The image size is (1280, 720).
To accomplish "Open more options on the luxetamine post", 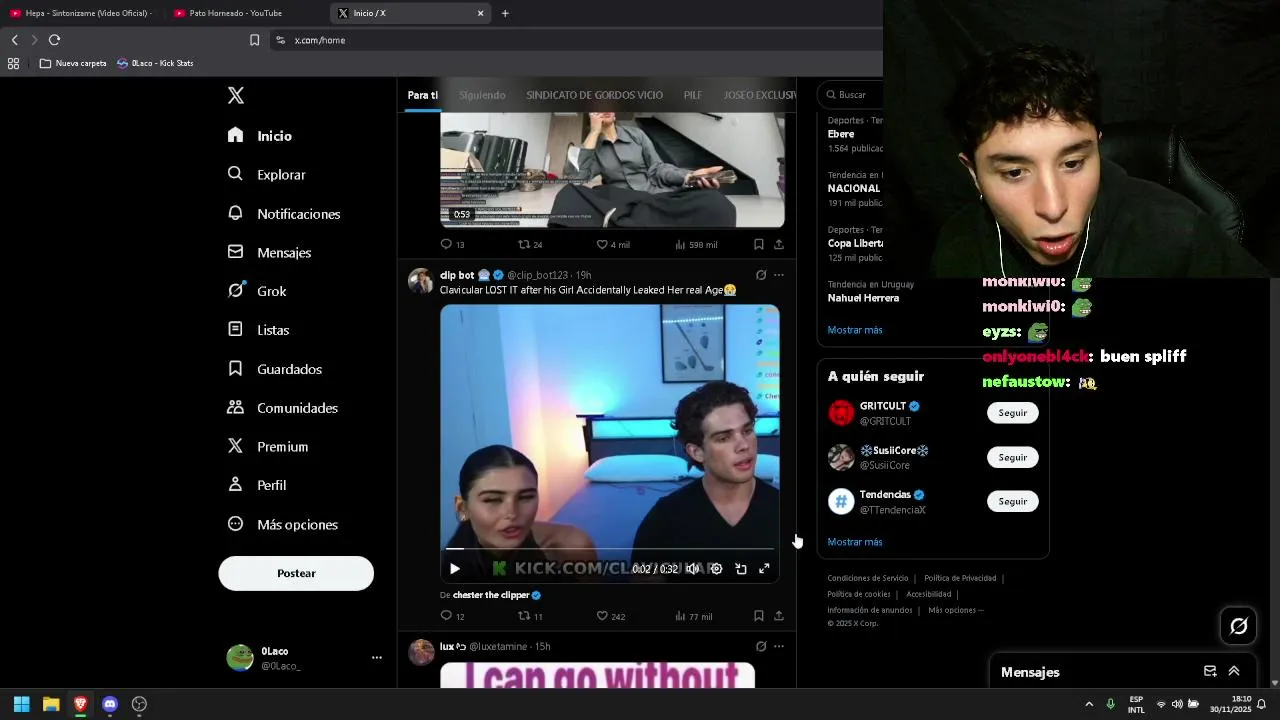I will [779, 646].
